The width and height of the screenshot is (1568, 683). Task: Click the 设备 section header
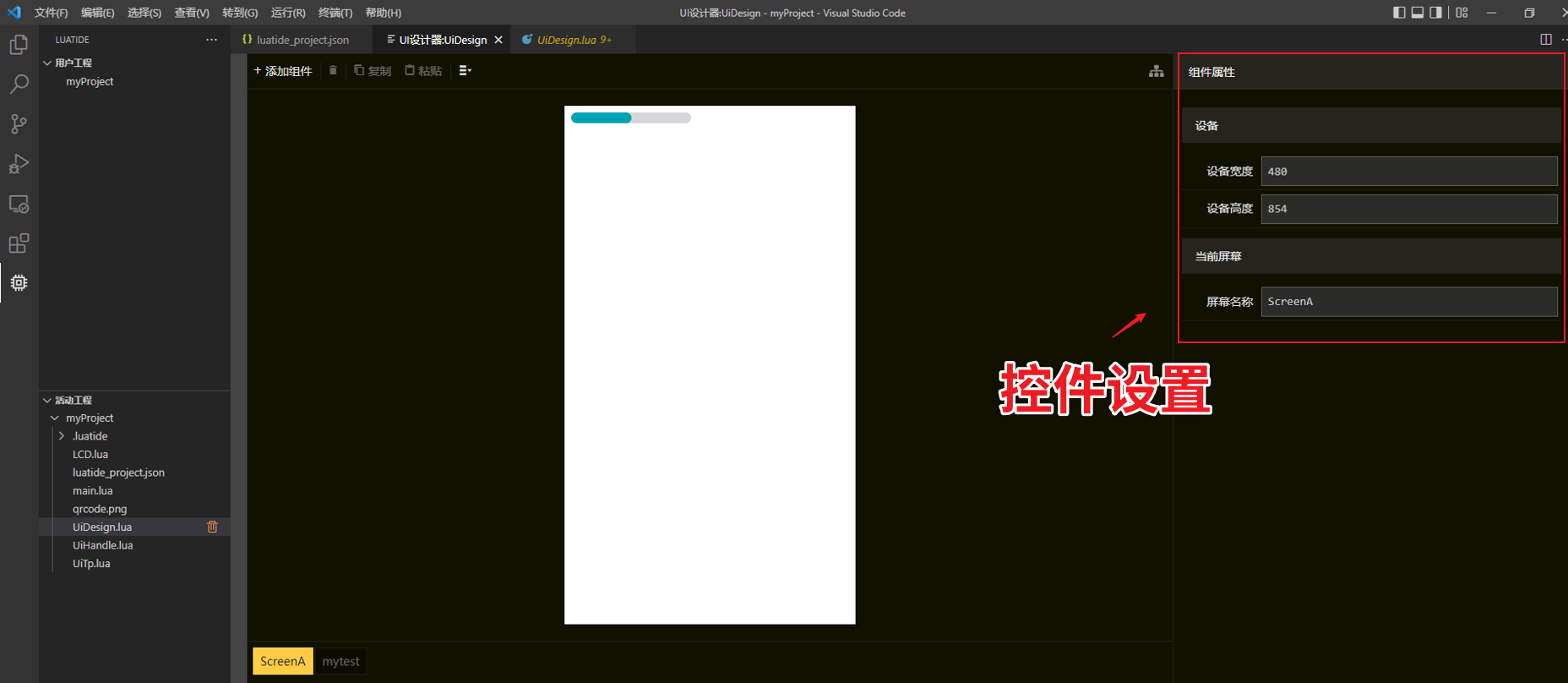coord(1371,125)
